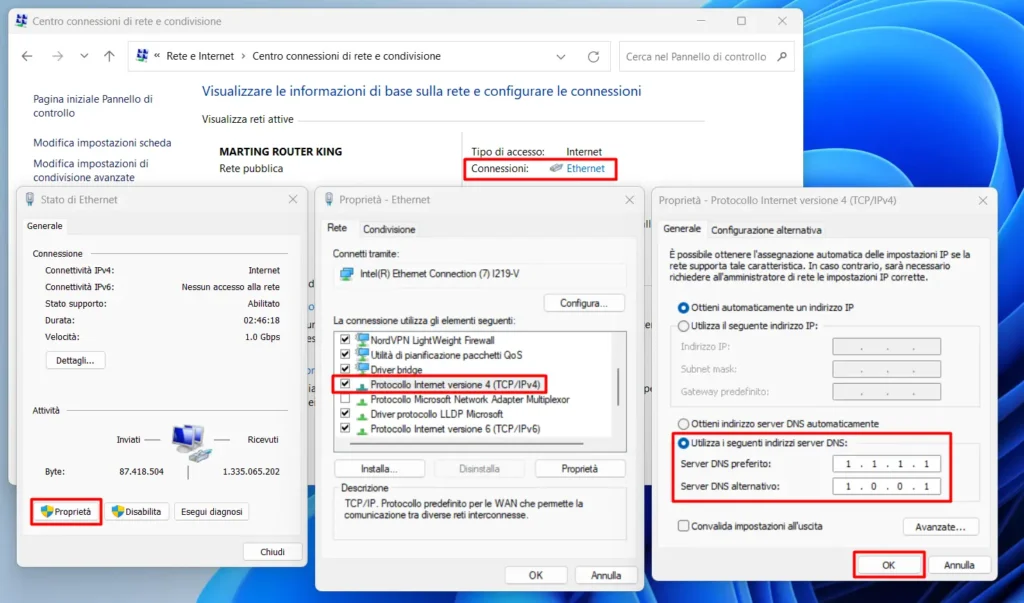Click Annulla in Proprietà - Ethernet
The image size is (1024, 603).
point(606,575)
